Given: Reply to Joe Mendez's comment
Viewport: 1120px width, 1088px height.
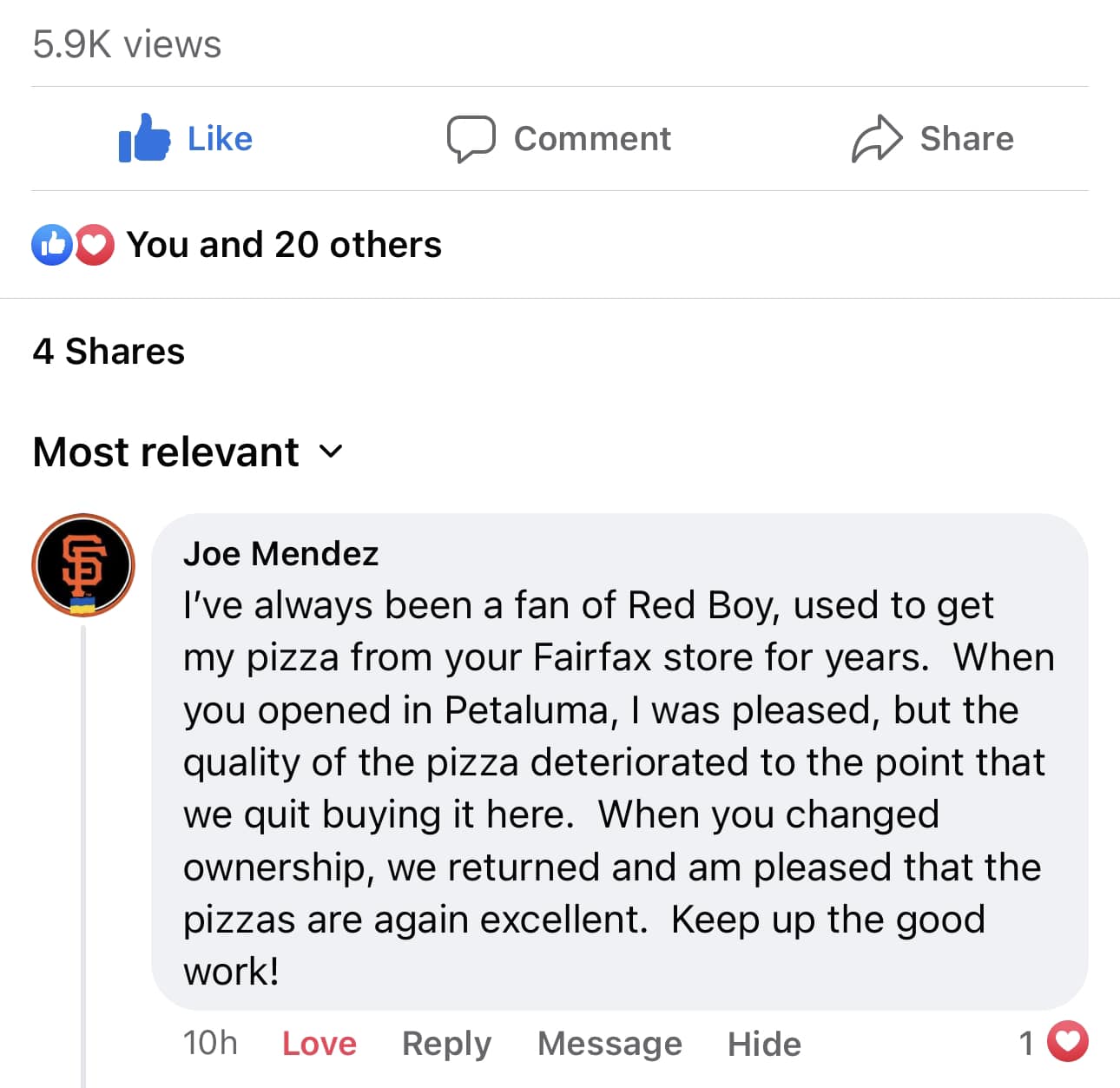Looking at the screenshot, I should 446,1043.
